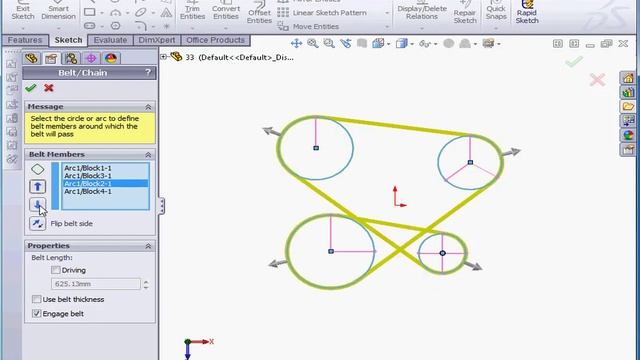Open File Explorer task pane

pos(629,107)
